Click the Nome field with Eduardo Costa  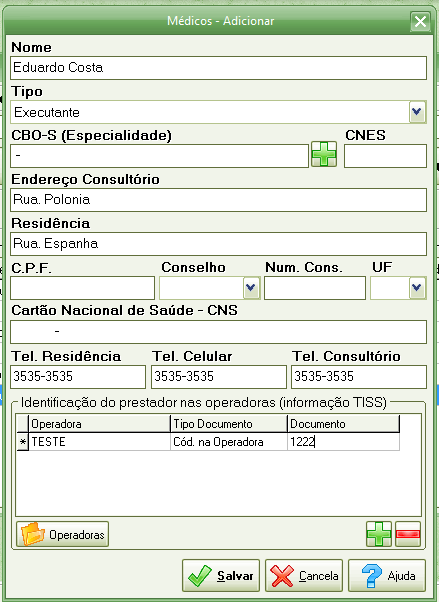click(x=219, y=68)
